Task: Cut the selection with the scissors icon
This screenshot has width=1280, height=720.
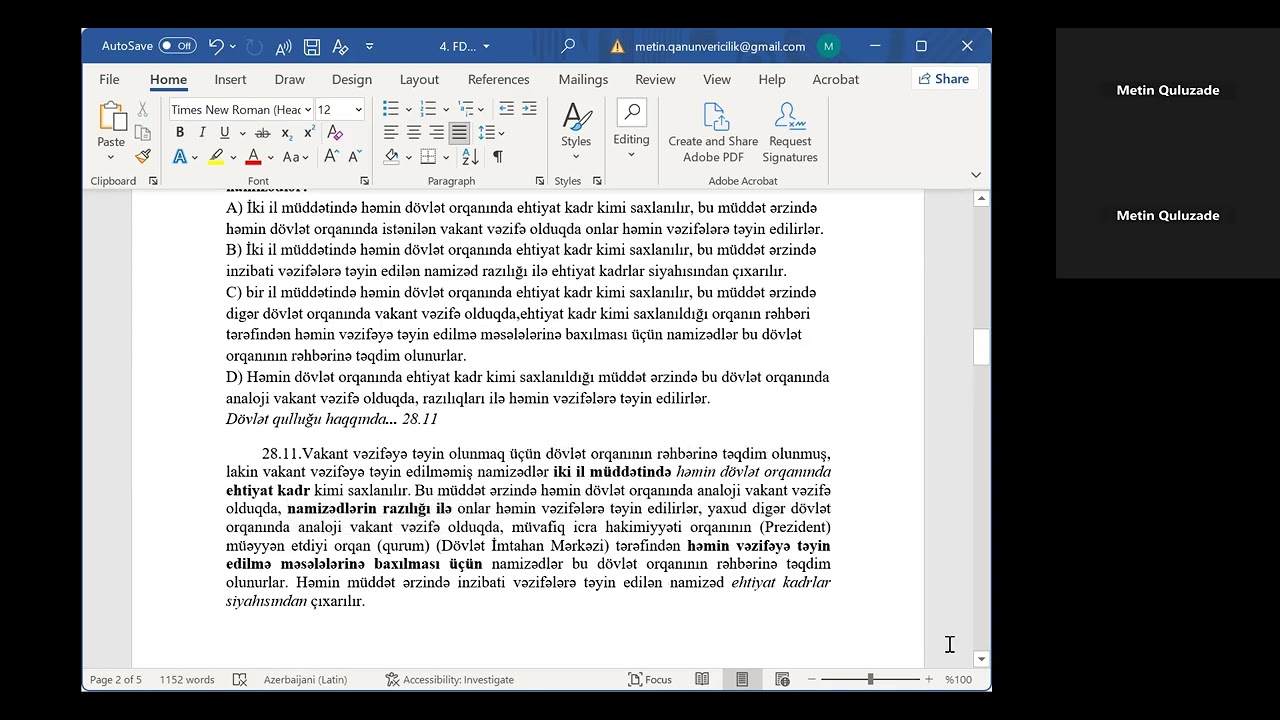Action: click(x=143, y=109)
